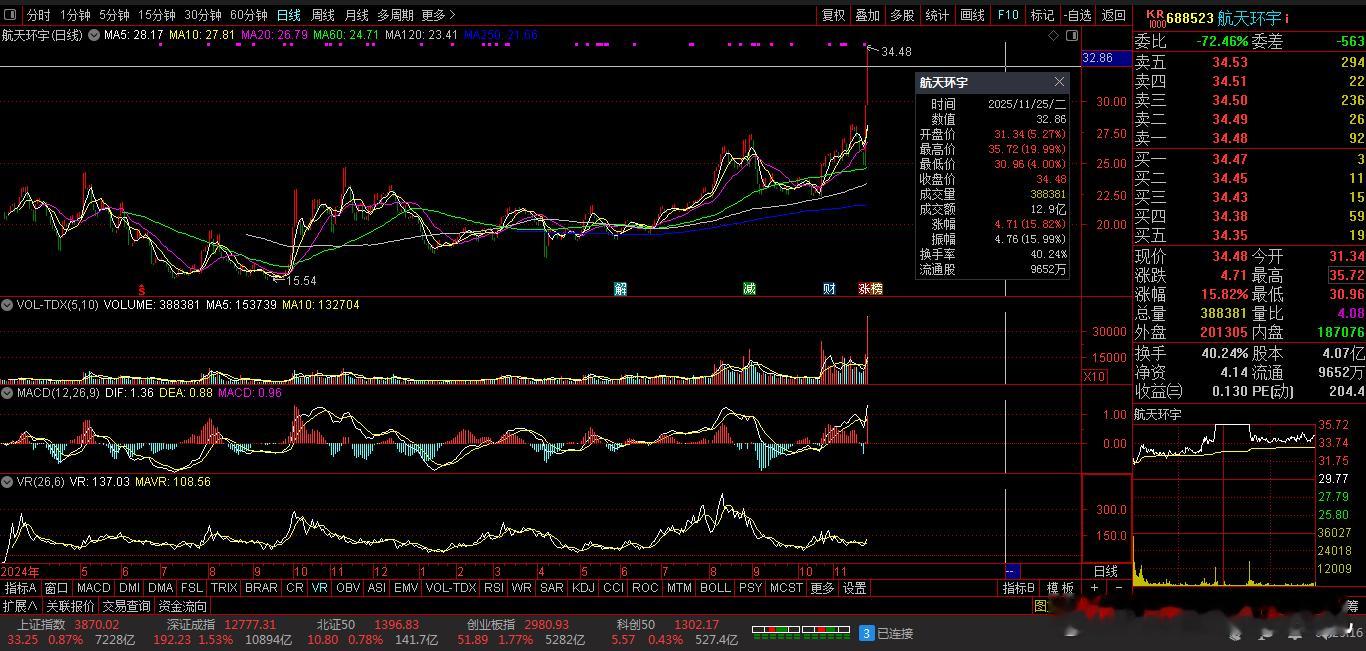Select the VR indicator tab

point(319,588)
